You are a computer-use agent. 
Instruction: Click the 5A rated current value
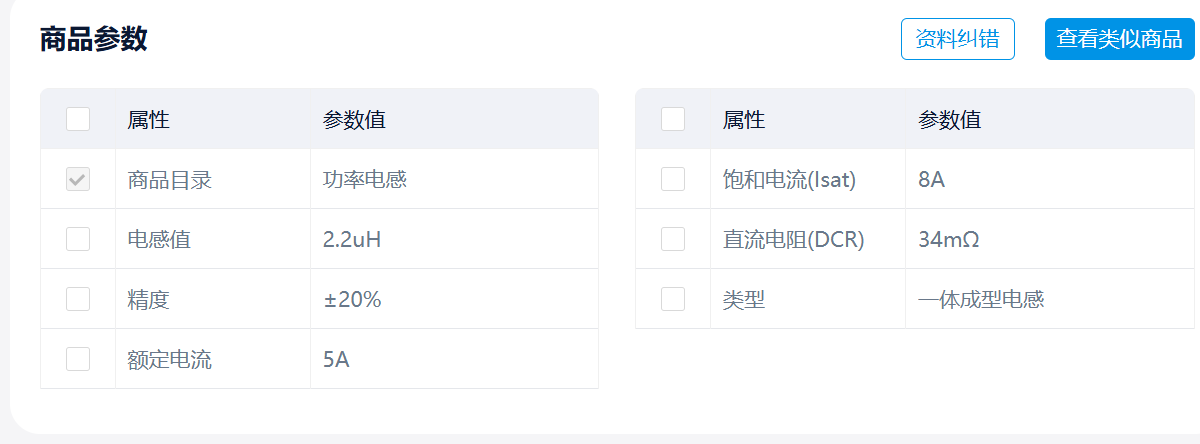336,360
